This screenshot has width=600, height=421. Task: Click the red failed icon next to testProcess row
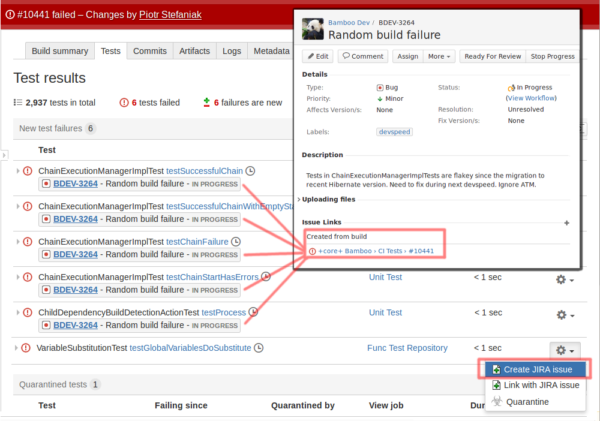pyautogui.click(x=29, y=313)
